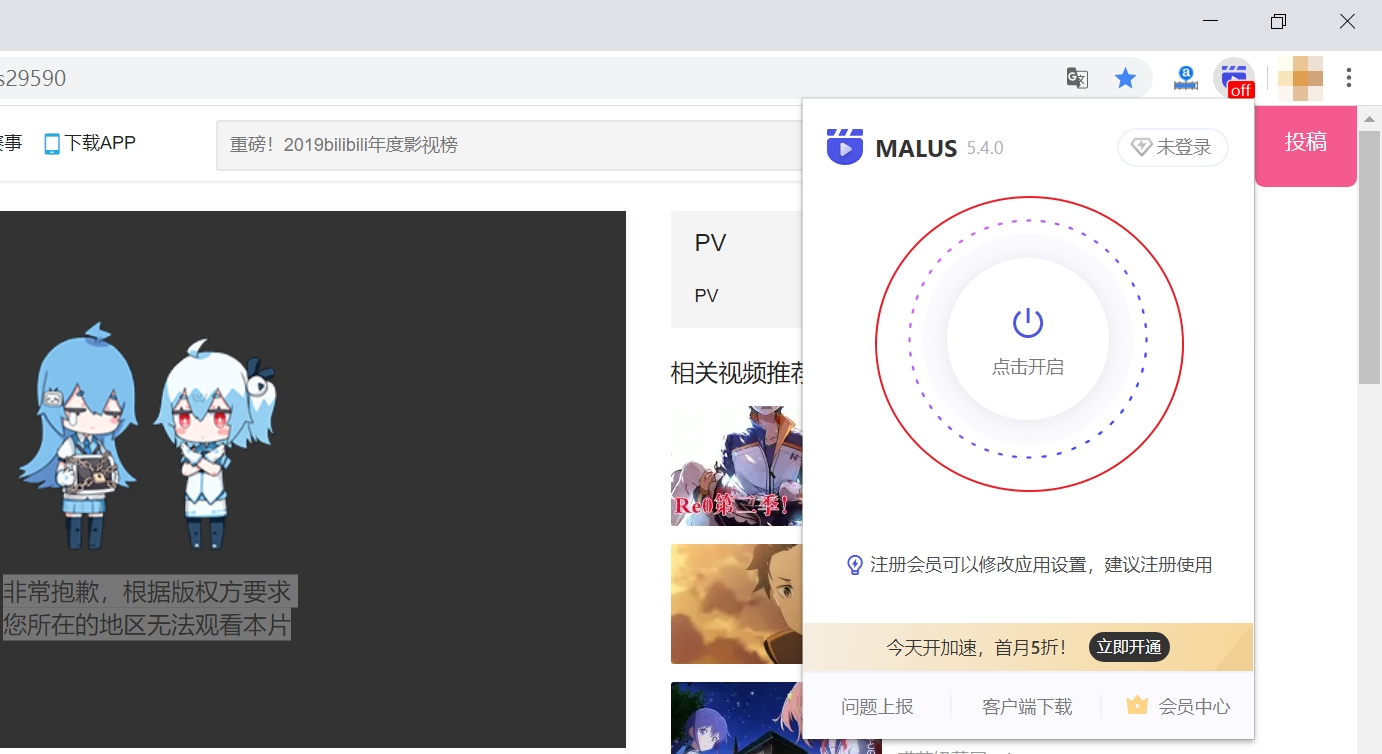Click the lightbulb tip icon
This screenshot has height=754, width=1382.
(x=855, y=565)
